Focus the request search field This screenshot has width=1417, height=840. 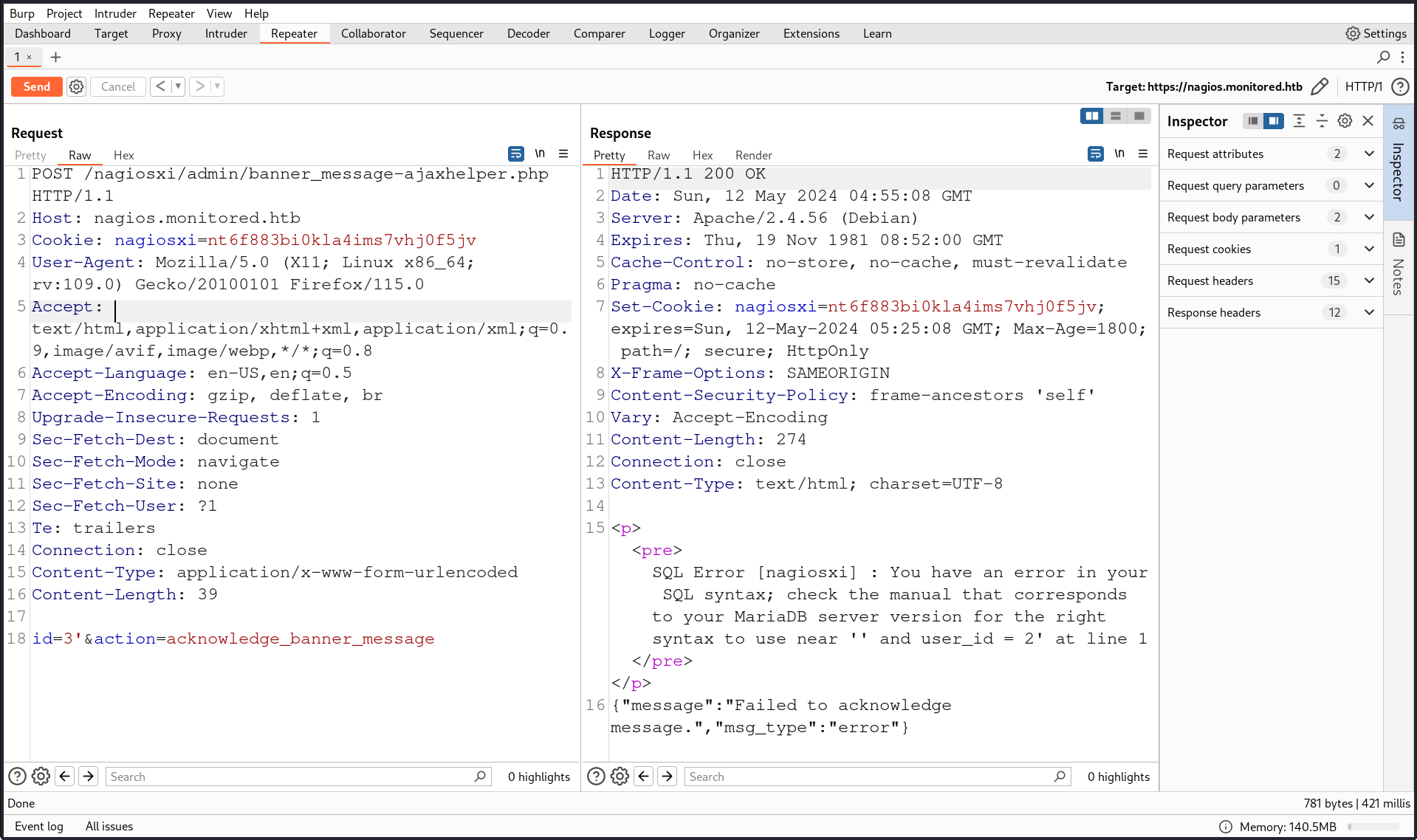pos(299,777)
